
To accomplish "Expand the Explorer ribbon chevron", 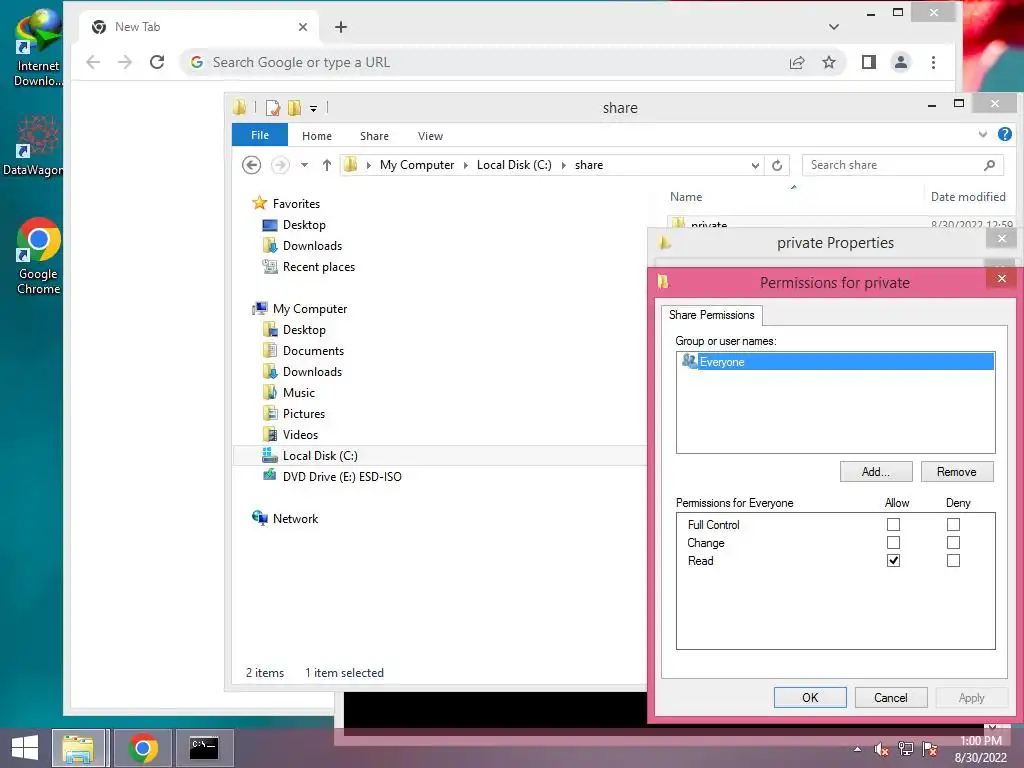I will click(983, 135).
